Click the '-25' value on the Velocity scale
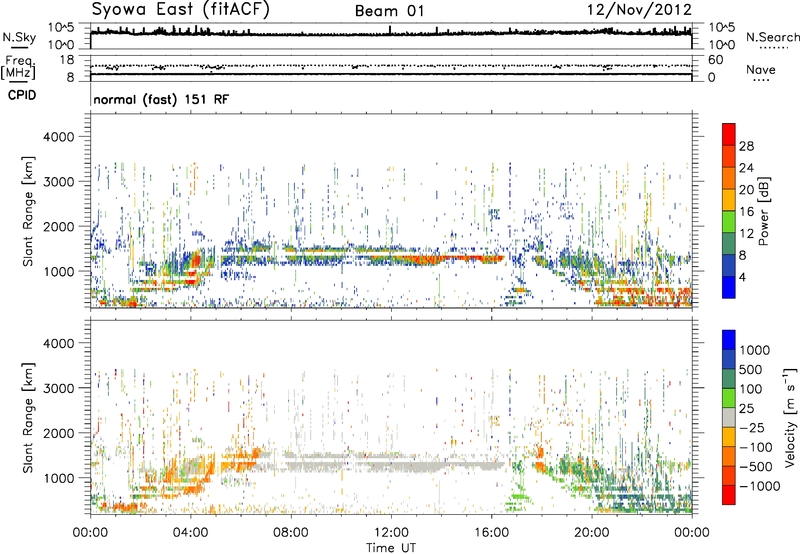Screen dimensions: 800x554 pyautogui.click(x=752, y=427)
